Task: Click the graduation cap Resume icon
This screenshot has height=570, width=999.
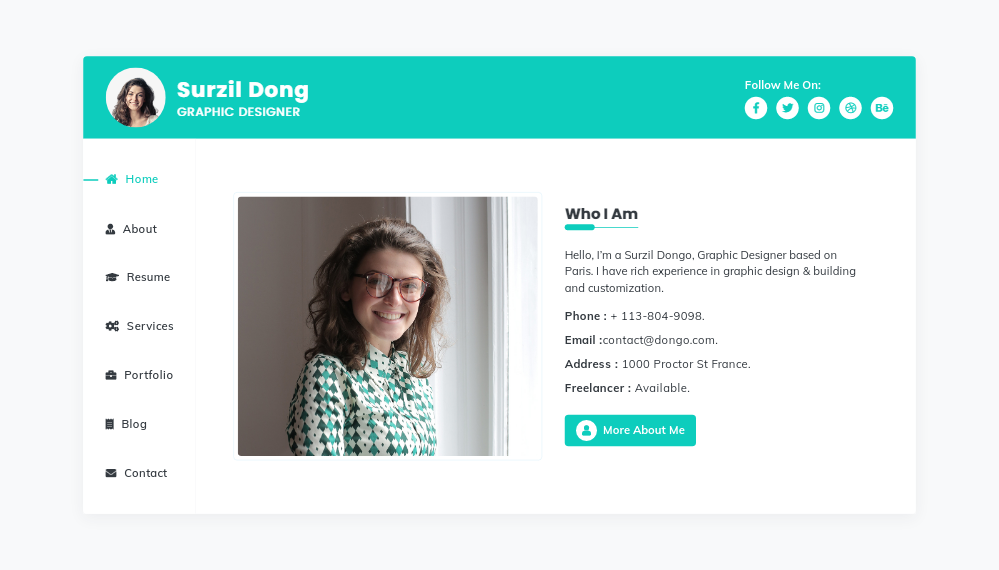Action: (111, 277)
